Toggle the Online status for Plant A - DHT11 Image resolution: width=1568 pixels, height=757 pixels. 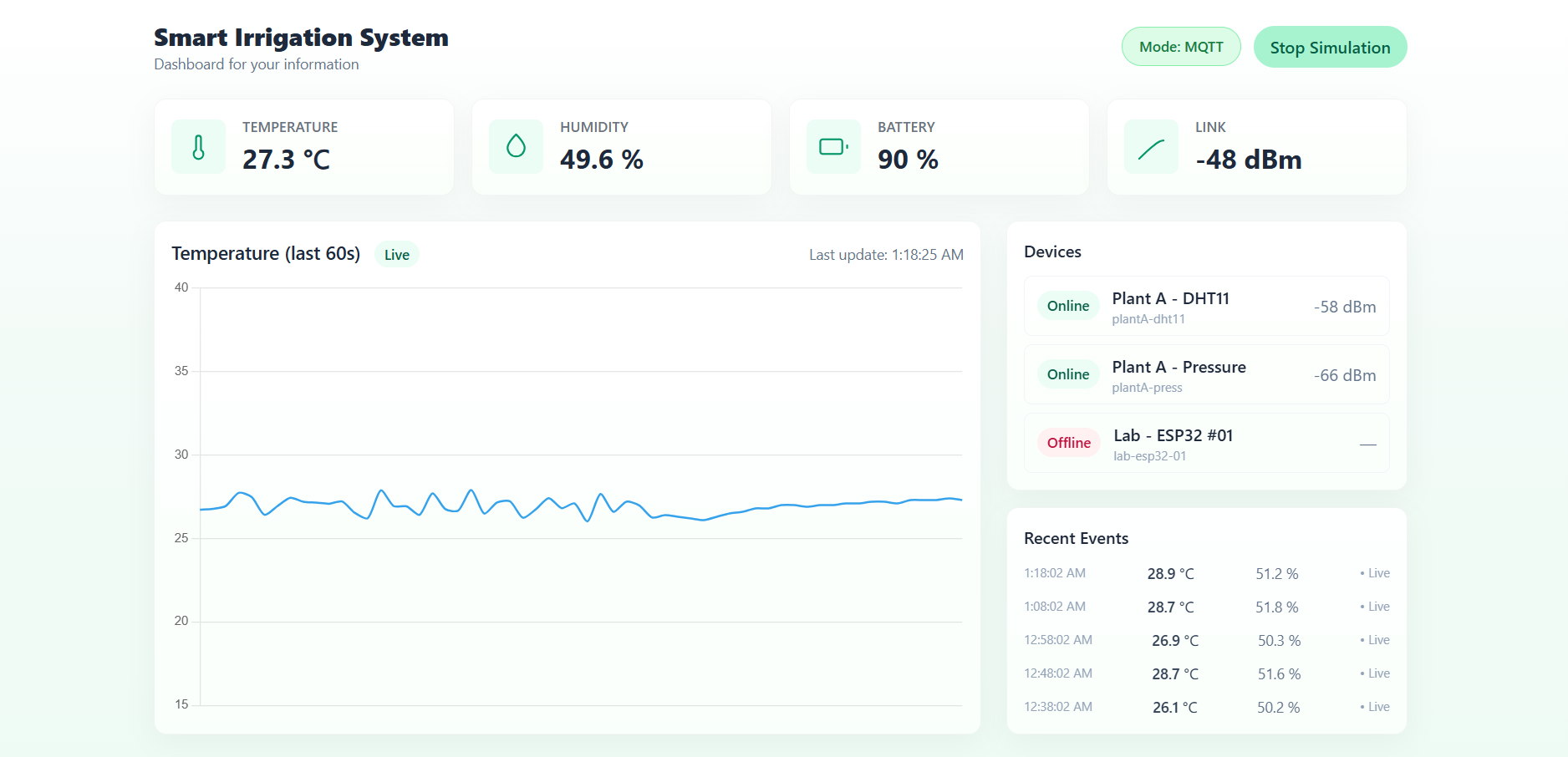[1068, 306]
